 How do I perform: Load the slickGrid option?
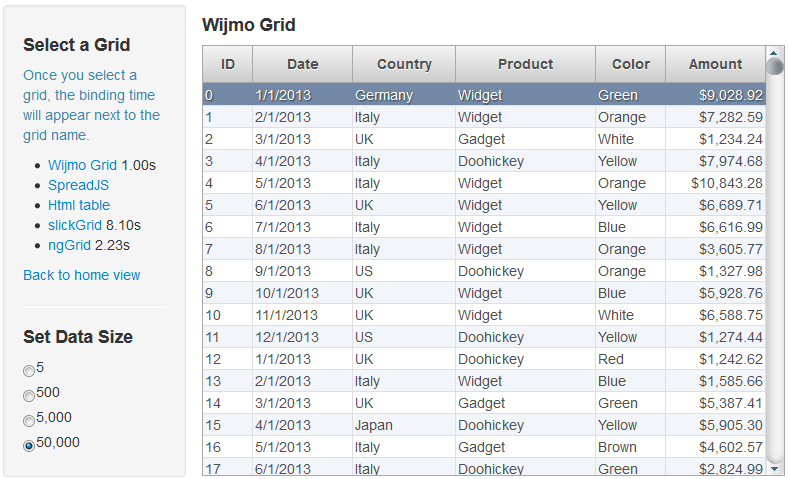(75, 225)
